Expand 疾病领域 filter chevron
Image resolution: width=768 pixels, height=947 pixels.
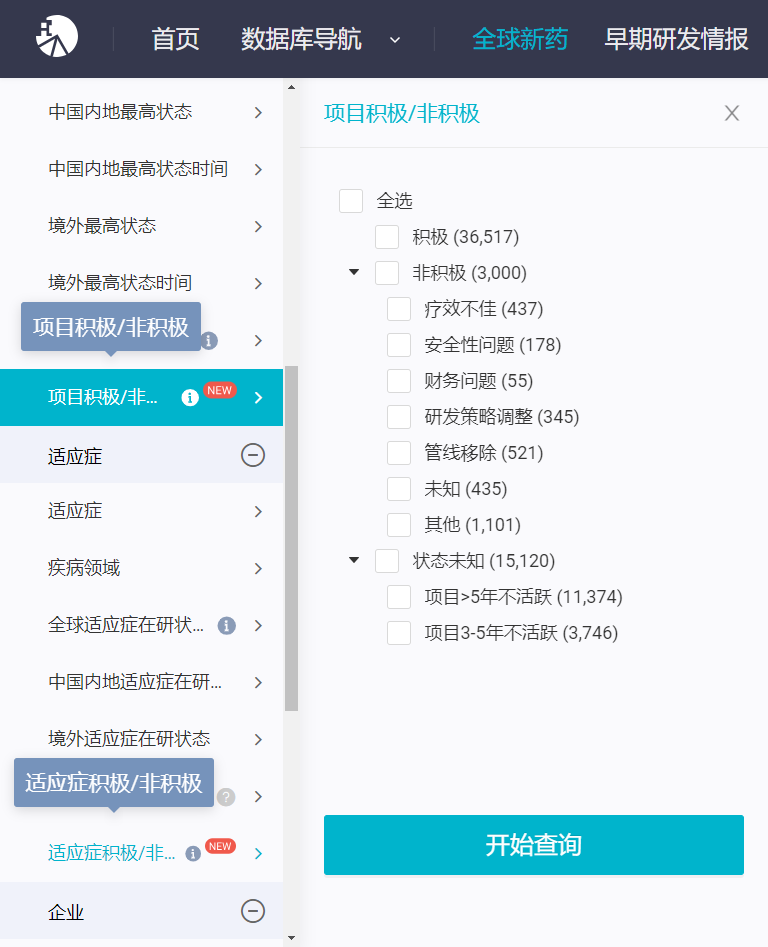[x=258, y=568]
